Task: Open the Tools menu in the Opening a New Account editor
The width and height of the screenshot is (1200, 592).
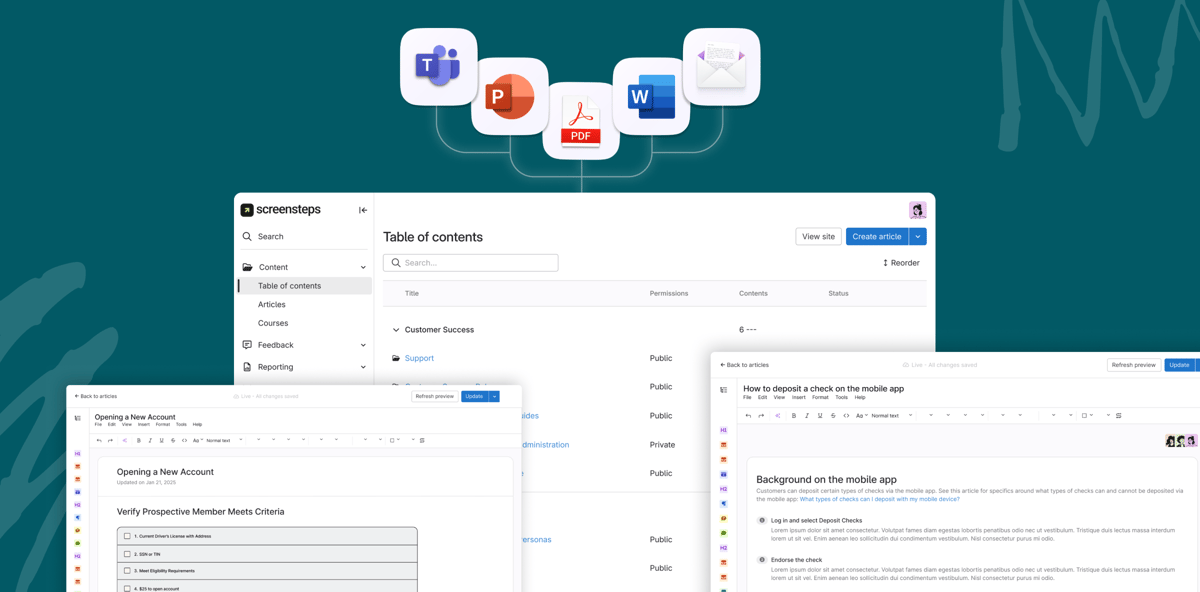Action: (181, 424)
